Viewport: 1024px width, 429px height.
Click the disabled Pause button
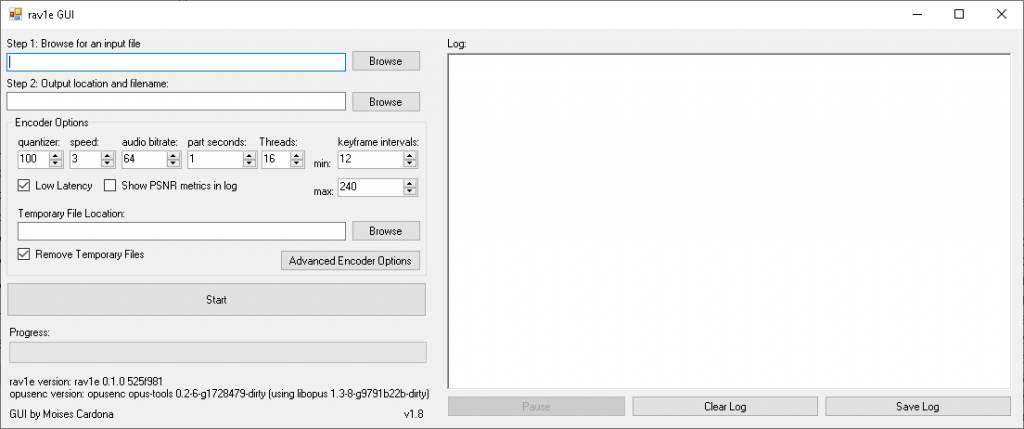pyautogui.click(x=536, y=406)
